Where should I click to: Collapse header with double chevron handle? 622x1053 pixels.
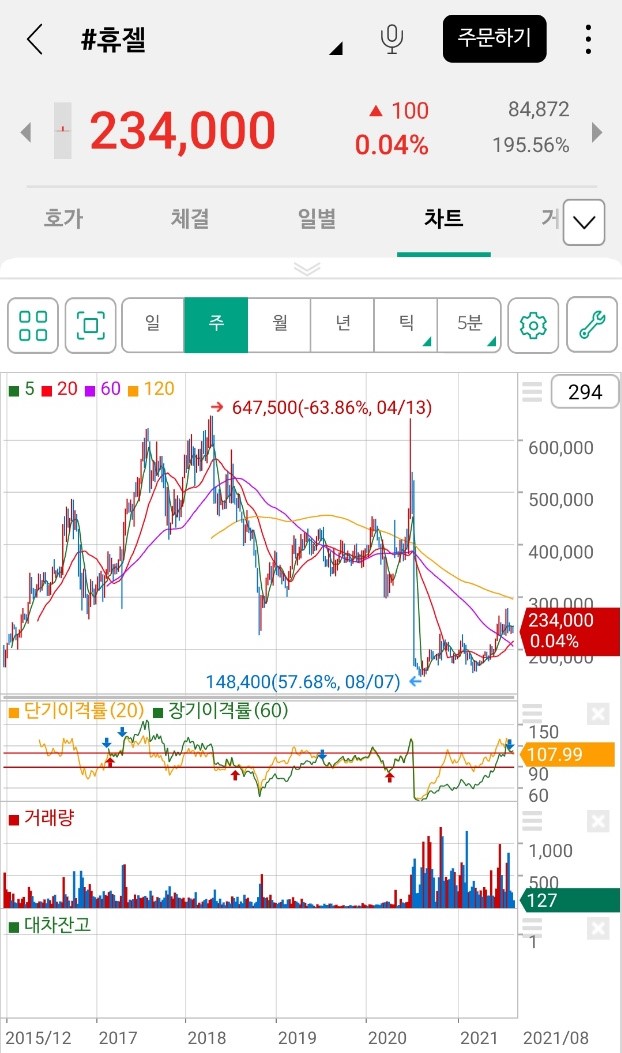point(307,269)
